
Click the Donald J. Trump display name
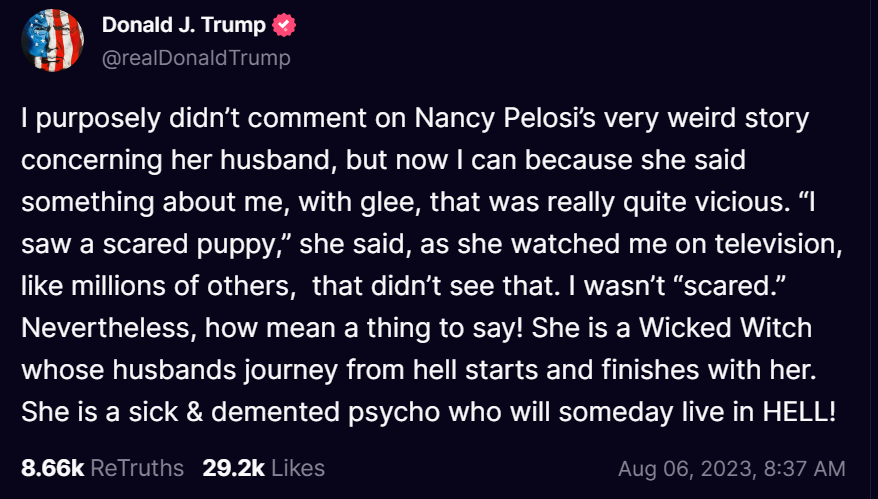click(x=184, y=25)
